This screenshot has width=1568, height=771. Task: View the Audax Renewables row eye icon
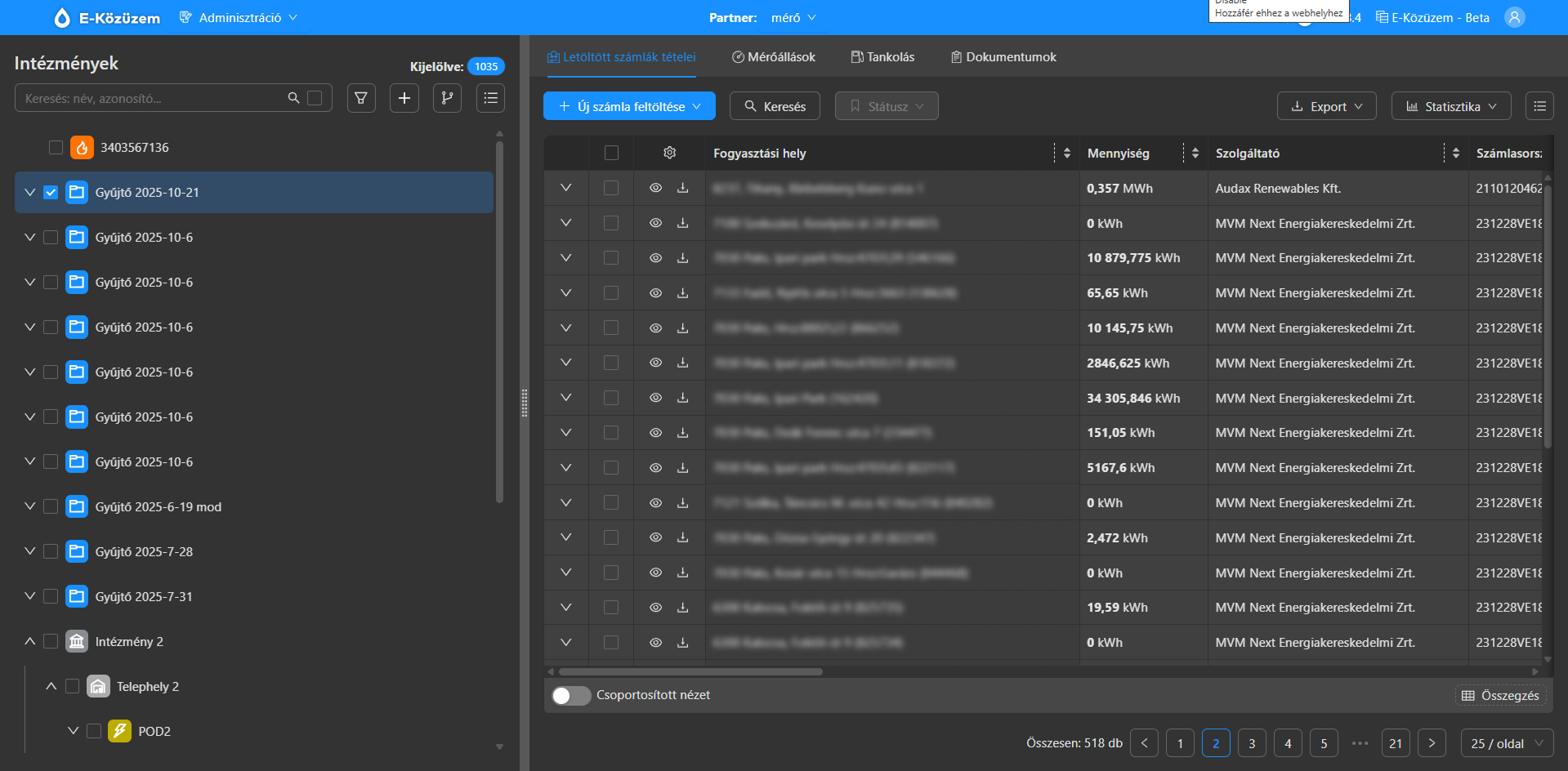[x=655, y=188]
